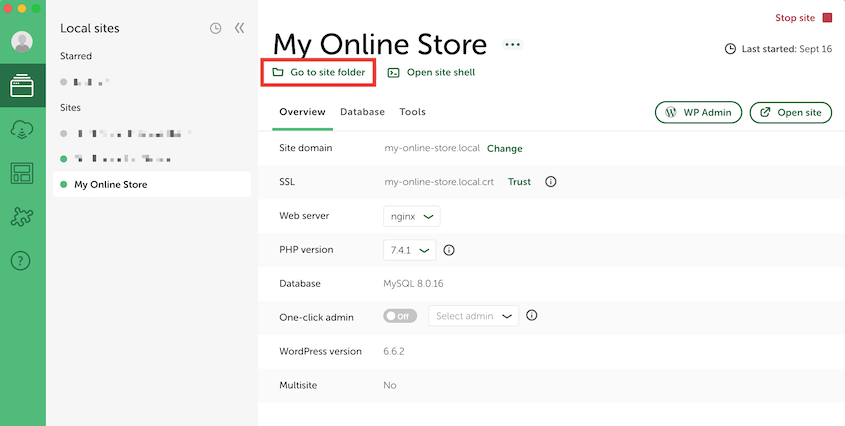Open the PHP version 7.4.1 dropdown

410,250
